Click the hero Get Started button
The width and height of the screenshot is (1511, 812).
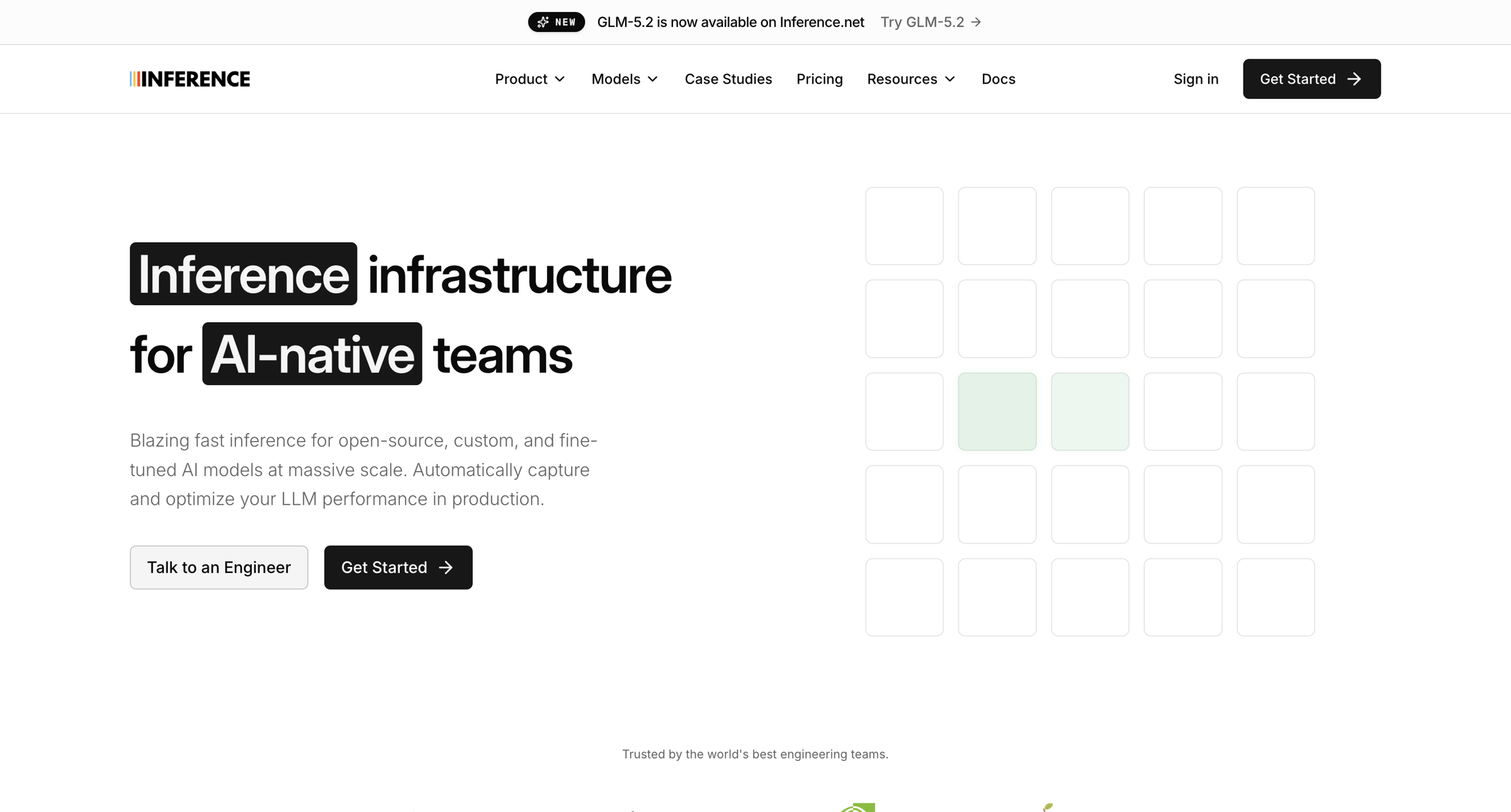(x=398, y=567)
